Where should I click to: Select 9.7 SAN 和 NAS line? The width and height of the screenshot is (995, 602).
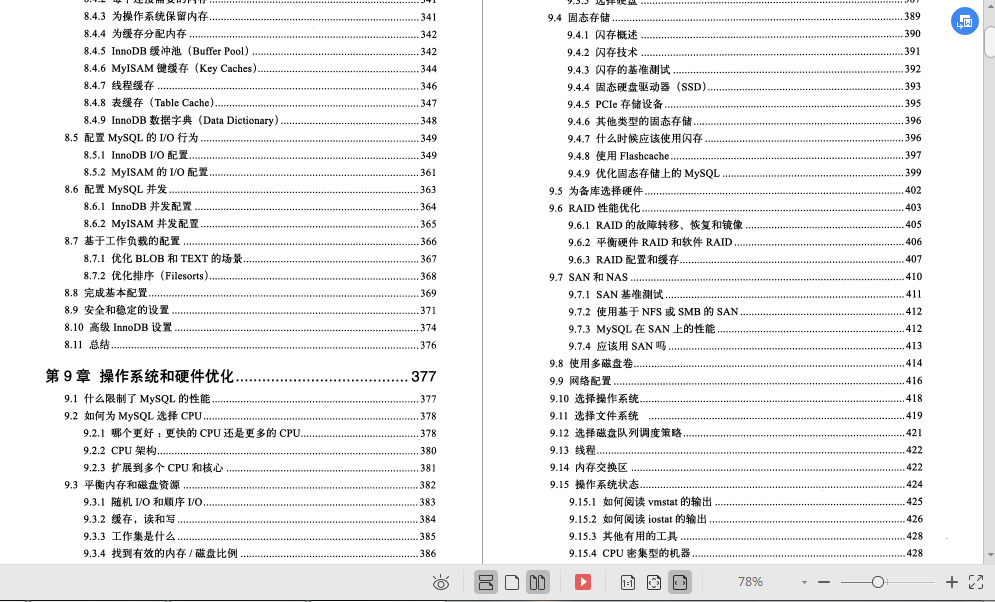click(735, 277)
